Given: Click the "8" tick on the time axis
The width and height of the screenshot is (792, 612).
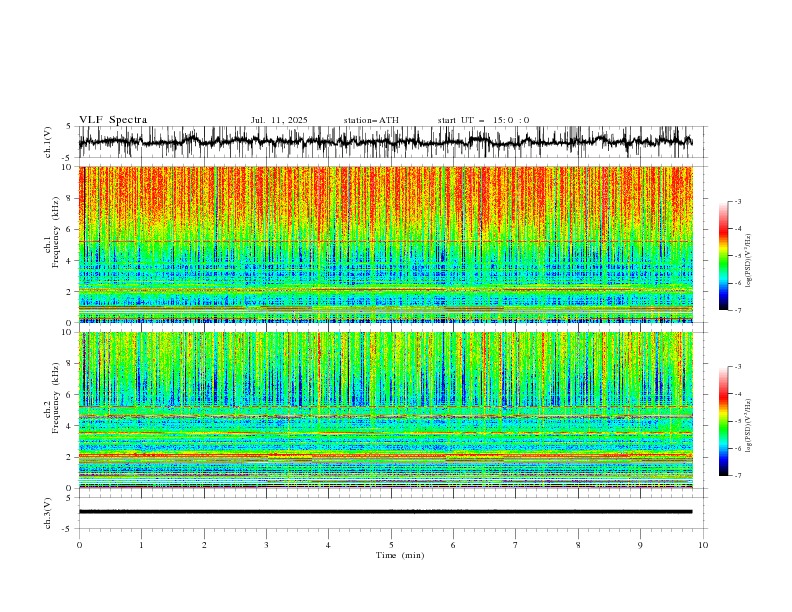Looking at the screenshot, I should point(578,545).
